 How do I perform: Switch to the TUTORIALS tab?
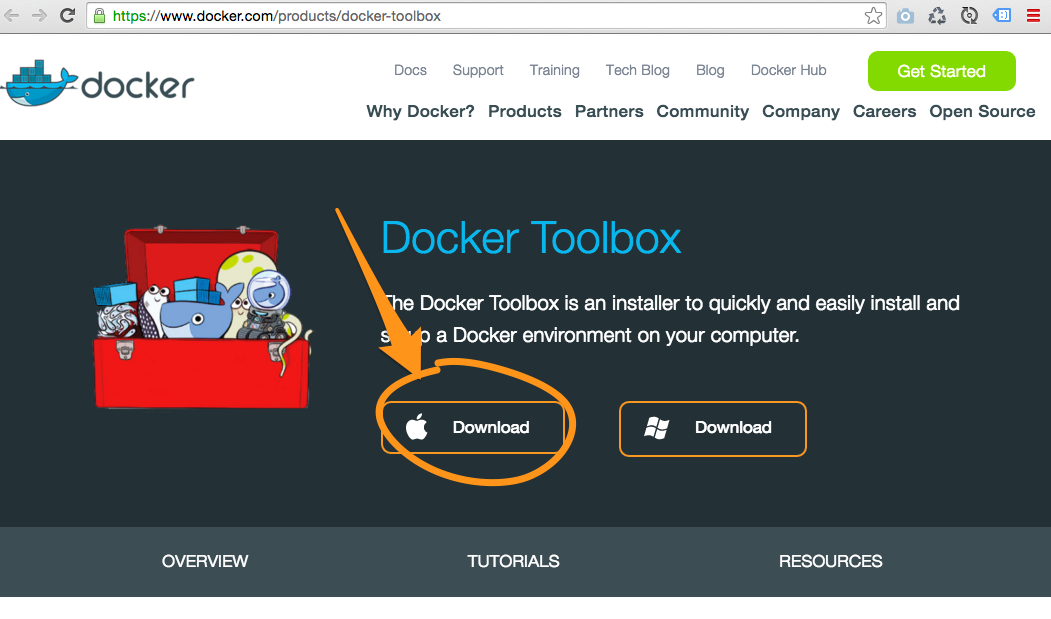[x=513, y=561]
